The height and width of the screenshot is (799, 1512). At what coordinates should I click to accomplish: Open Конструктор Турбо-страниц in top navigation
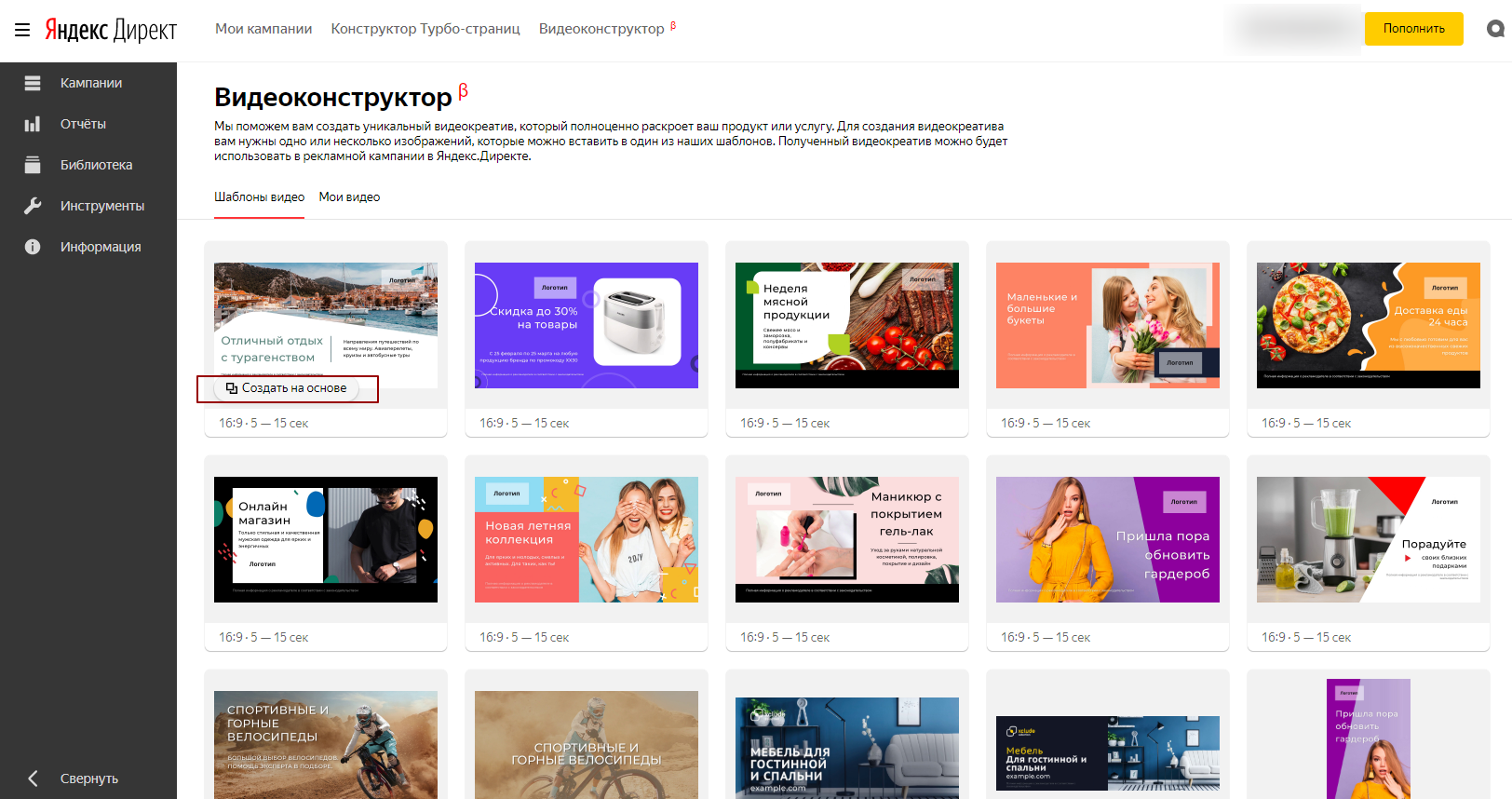pyautogui.click(x=425, y=29)
